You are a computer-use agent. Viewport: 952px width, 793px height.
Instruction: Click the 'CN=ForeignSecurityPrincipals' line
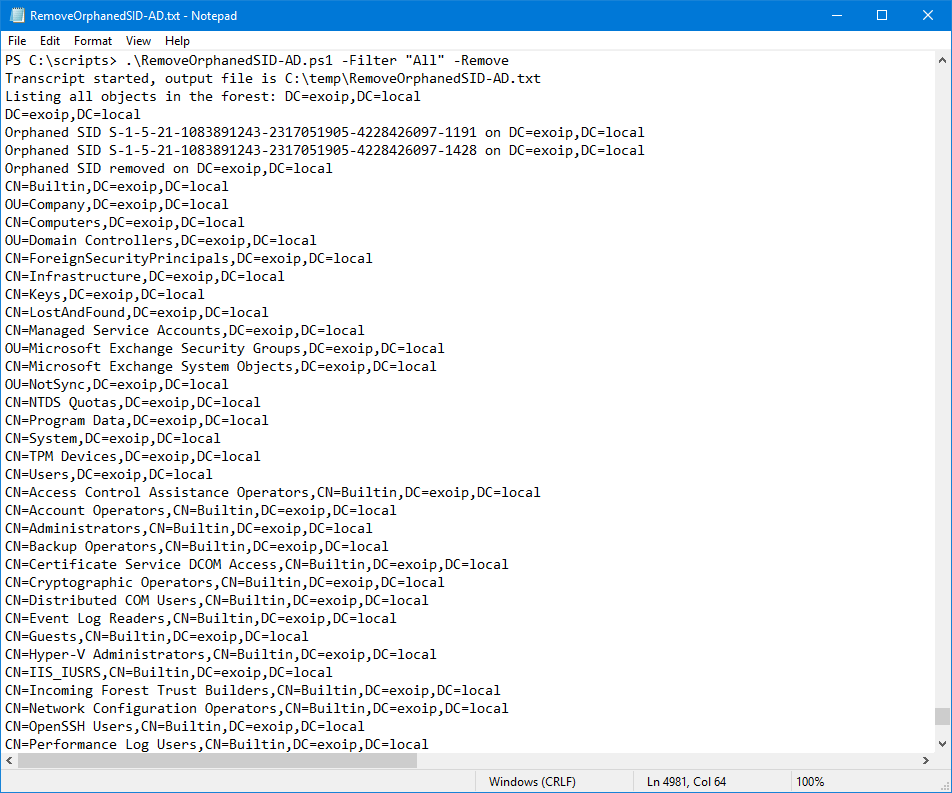(189, 259)
